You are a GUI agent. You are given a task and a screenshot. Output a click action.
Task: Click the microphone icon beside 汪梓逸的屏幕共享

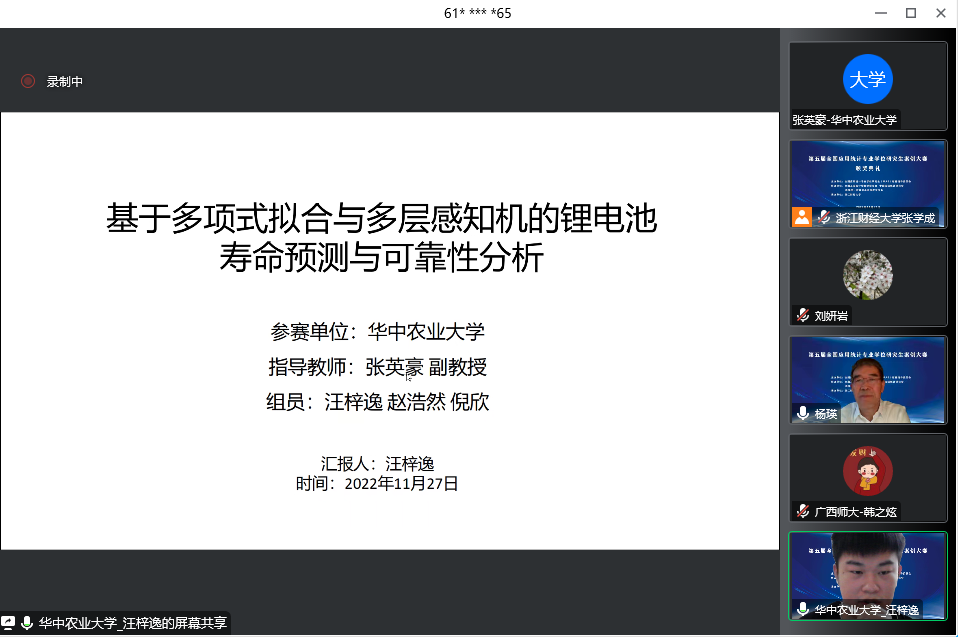pyautogui.click(x=27, y=623)
